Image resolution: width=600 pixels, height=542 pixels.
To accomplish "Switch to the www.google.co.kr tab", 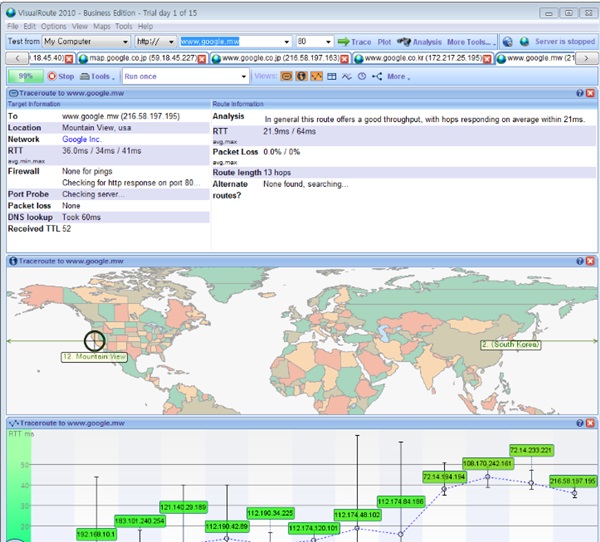I will (423, 59).
